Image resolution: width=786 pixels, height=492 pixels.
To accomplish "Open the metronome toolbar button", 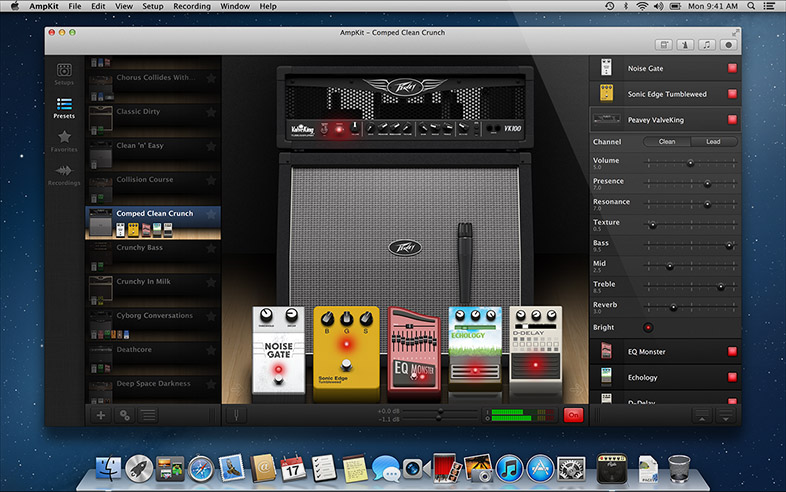I will pyautogui.click(x=685, y=45).
